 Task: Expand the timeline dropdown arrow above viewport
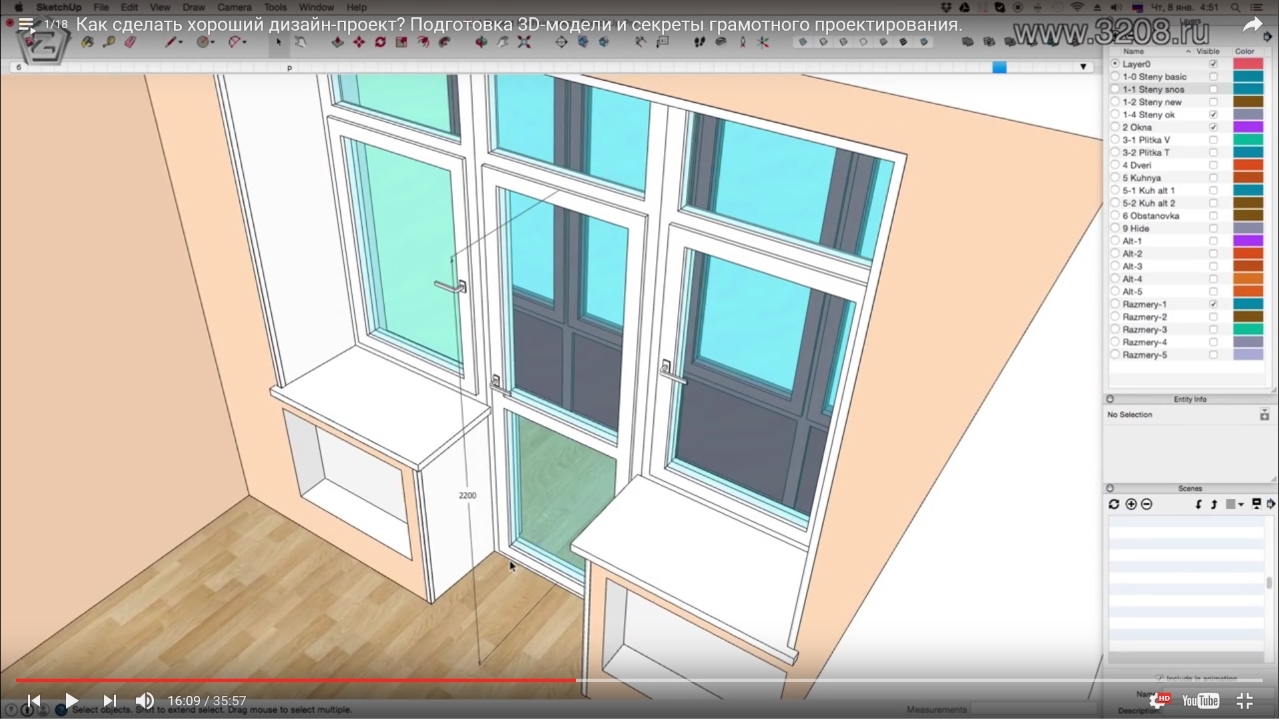coord(1084,67)
